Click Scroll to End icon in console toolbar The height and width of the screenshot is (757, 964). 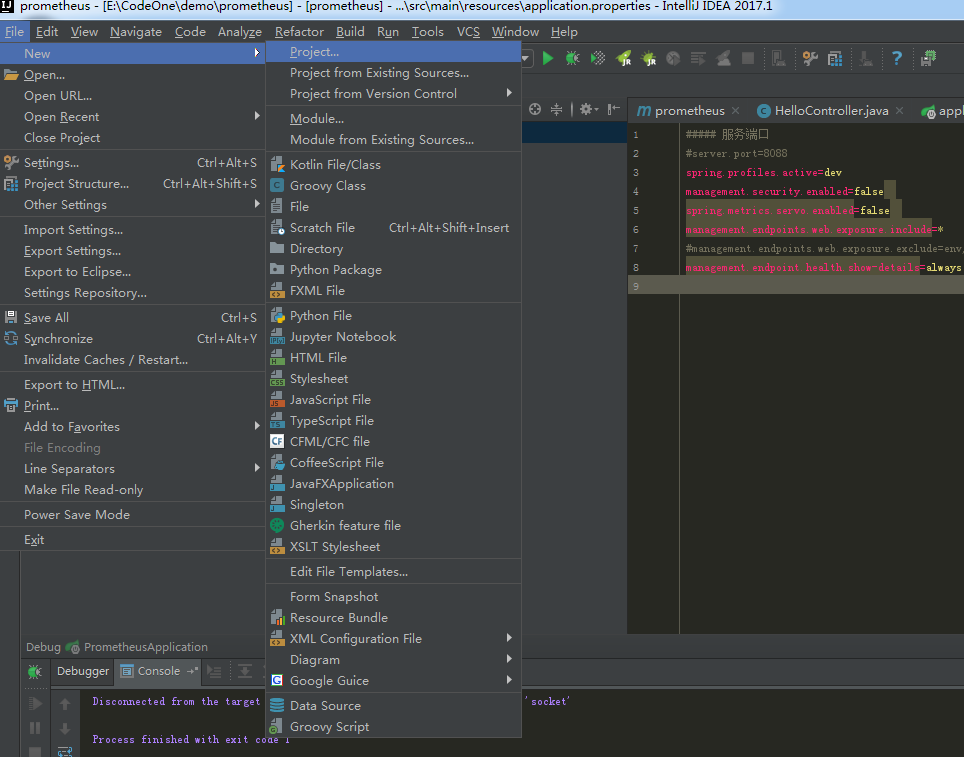[245, 671]
